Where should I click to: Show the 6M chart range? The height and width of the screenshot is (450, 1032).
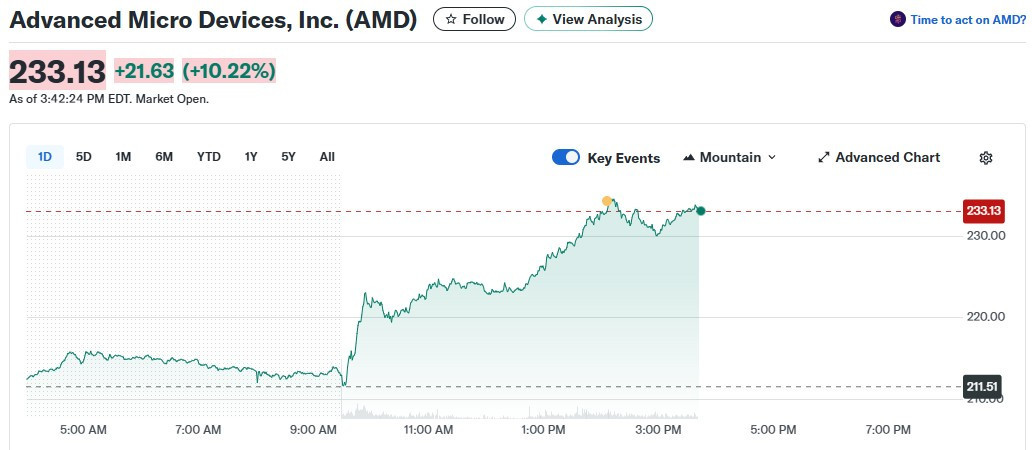(164, 156)
